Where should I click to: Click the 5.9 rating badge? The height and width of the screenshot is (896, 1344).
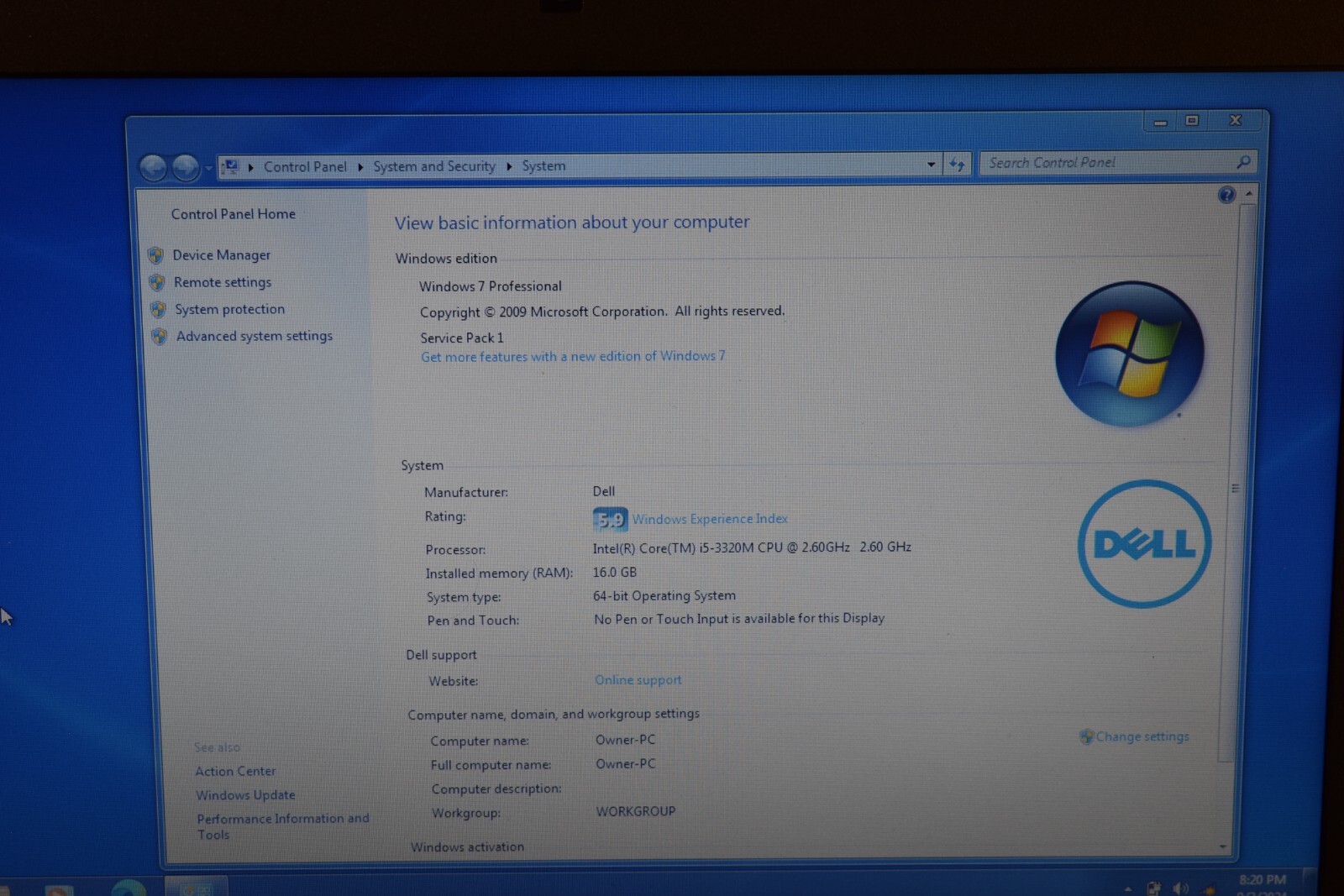[x=610, y=520]
